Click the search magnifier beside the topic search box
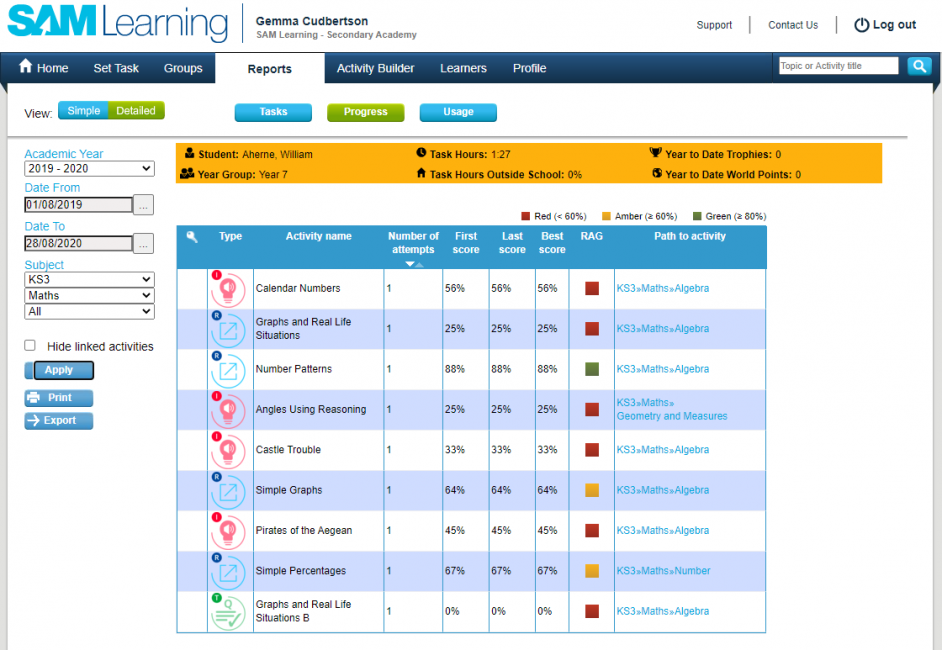Image resolution: width=942 pixels, height=650 pixels. (x=918, y=65)
